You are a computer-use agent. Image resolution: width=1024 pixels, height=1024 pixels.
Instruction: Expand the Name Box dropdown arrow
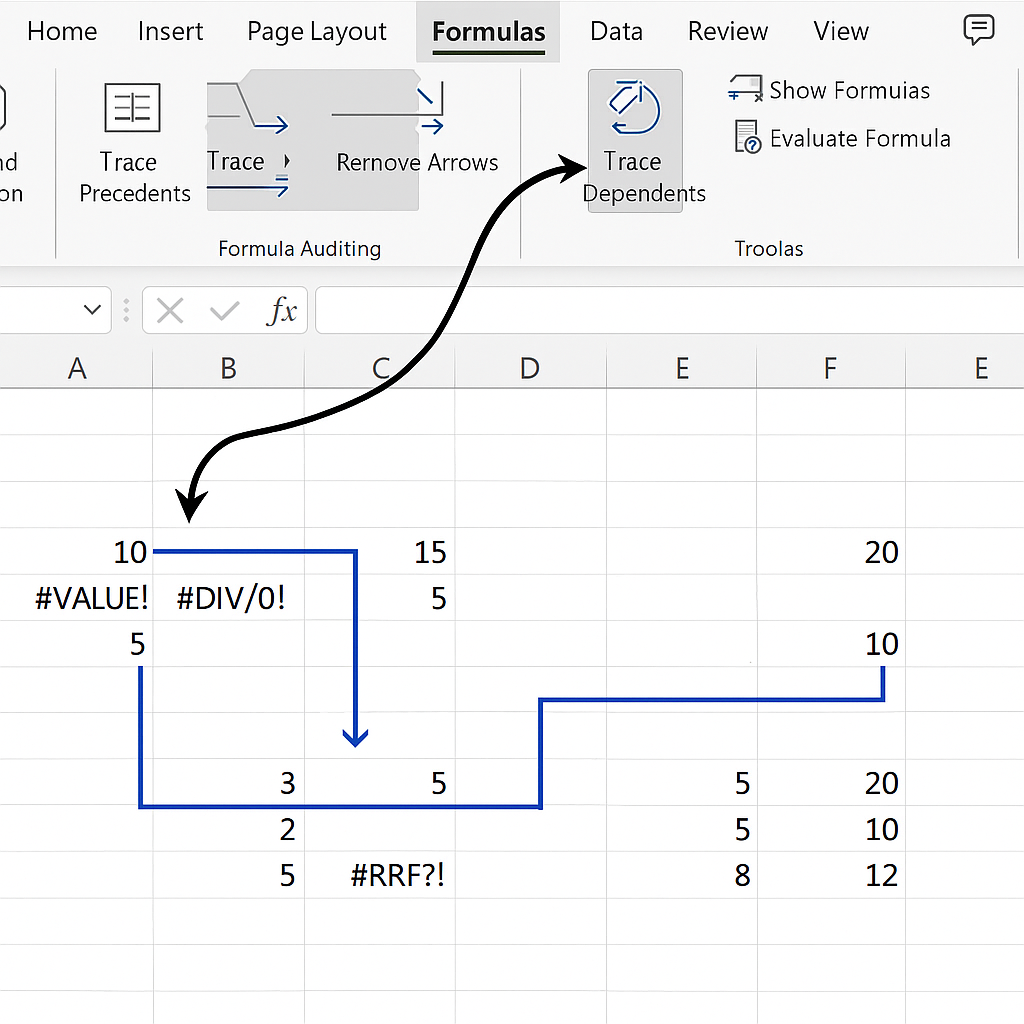pyautogui.click(x=94, y=311)
